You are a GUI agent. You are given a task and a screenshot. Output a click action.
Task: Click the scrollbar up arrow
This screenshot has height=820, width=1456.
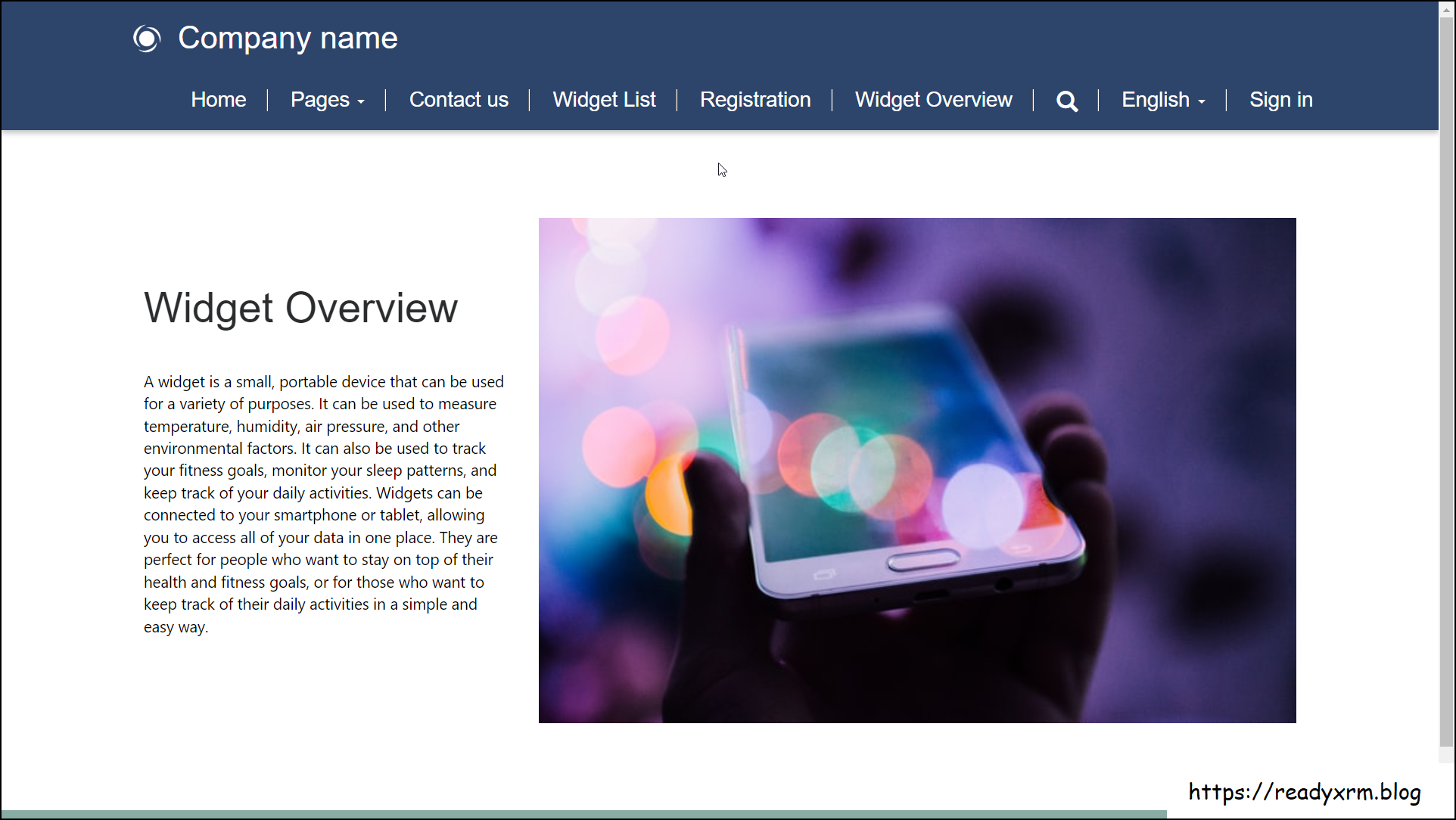[x=1446, y=10]
